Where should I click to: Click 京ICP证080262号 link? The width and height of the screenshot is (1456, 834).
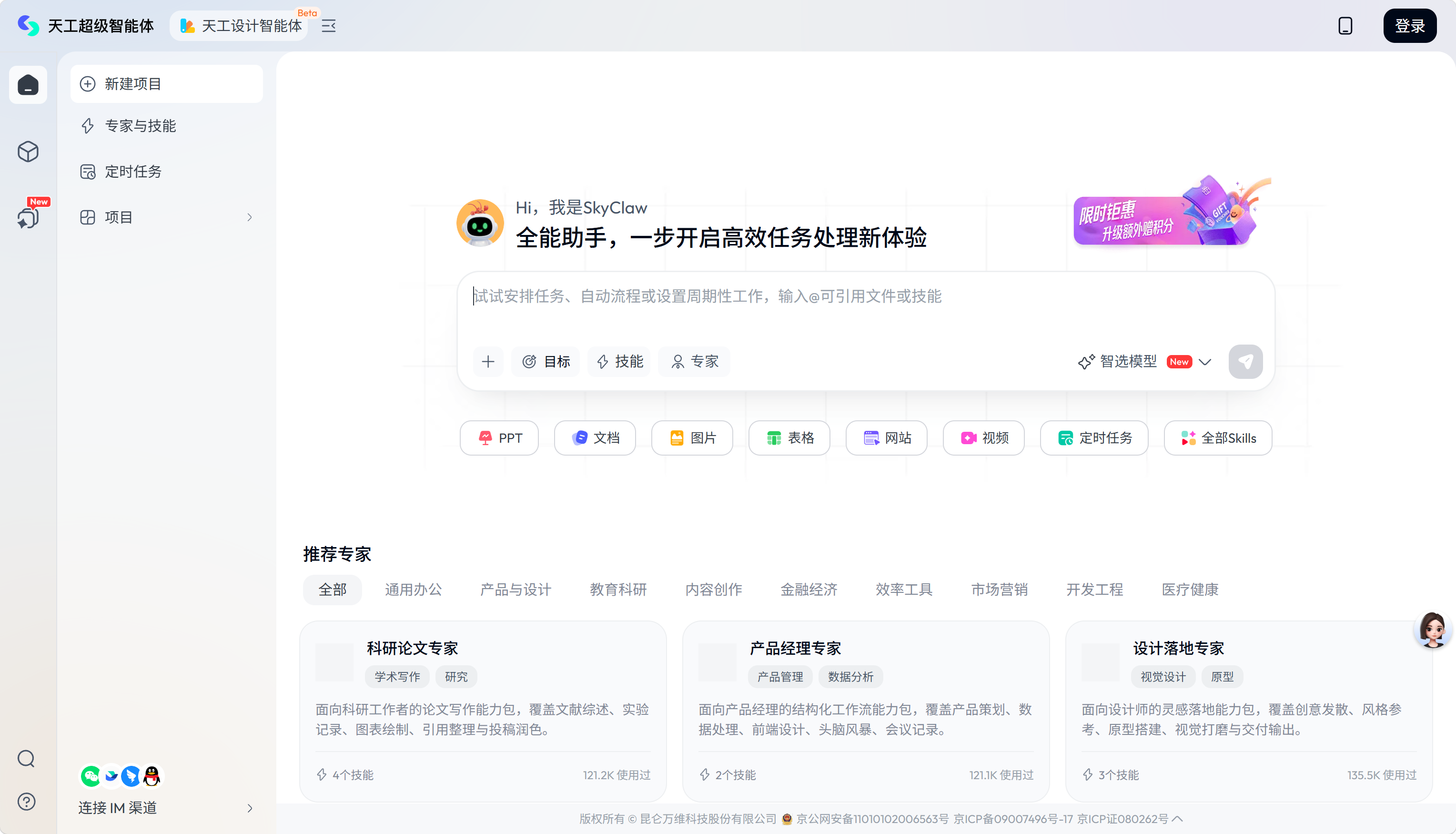1122,819
